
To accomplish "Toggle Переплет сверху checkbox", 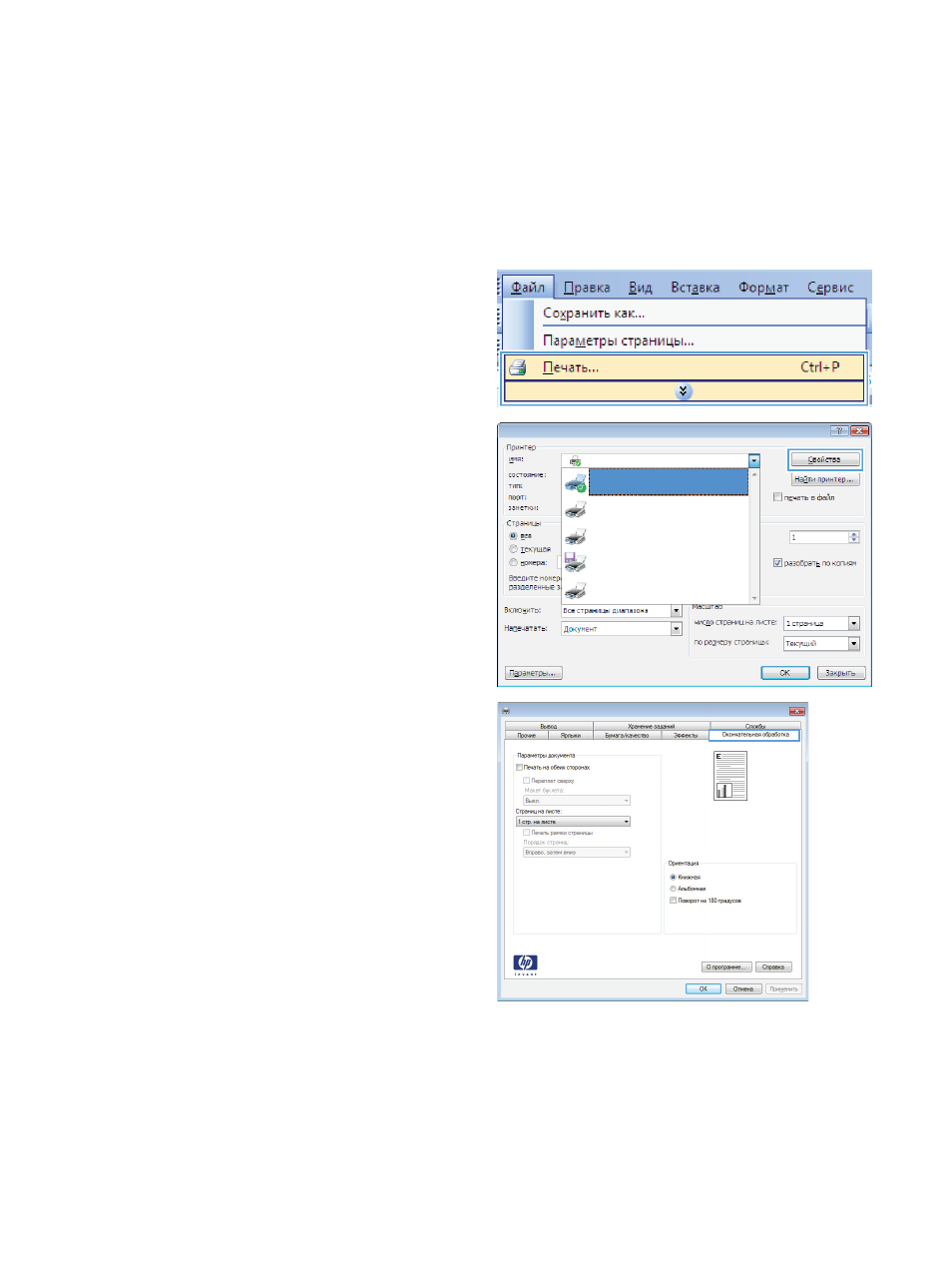I will coord(527,781).
